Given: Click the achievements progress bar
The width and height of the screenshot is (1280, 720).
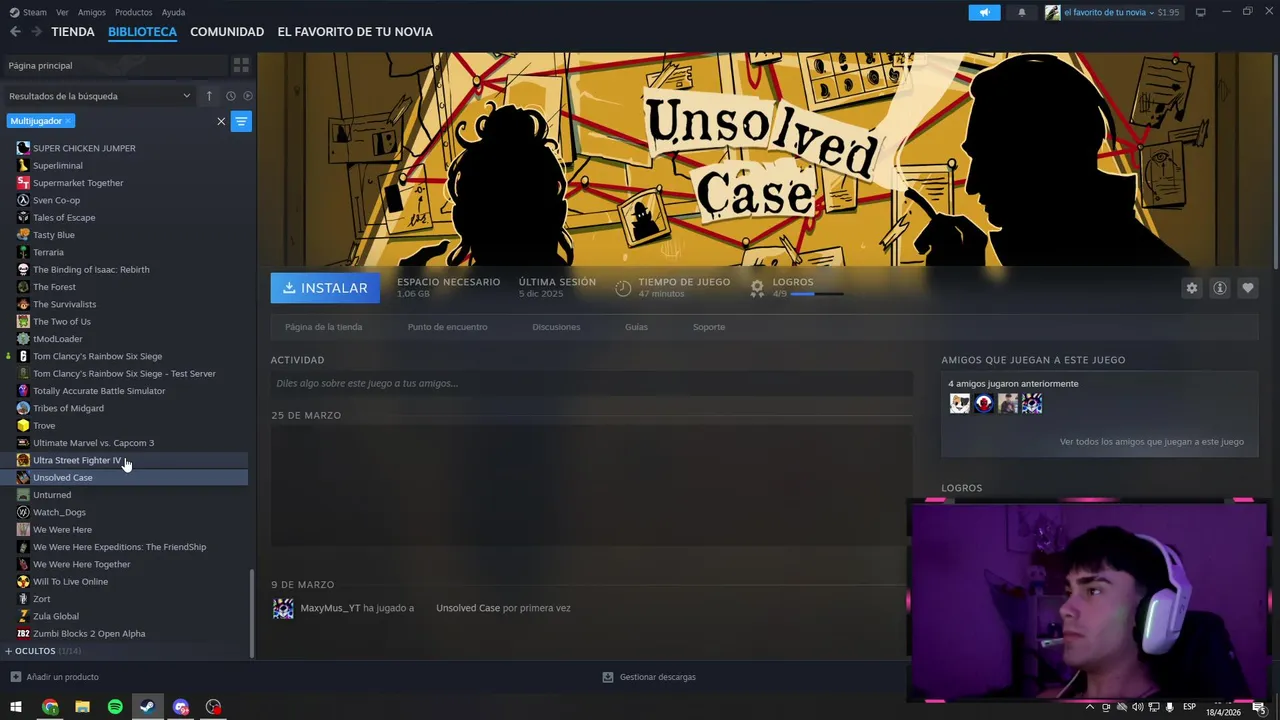Looking at the screenshot, I should coord(816,294).
